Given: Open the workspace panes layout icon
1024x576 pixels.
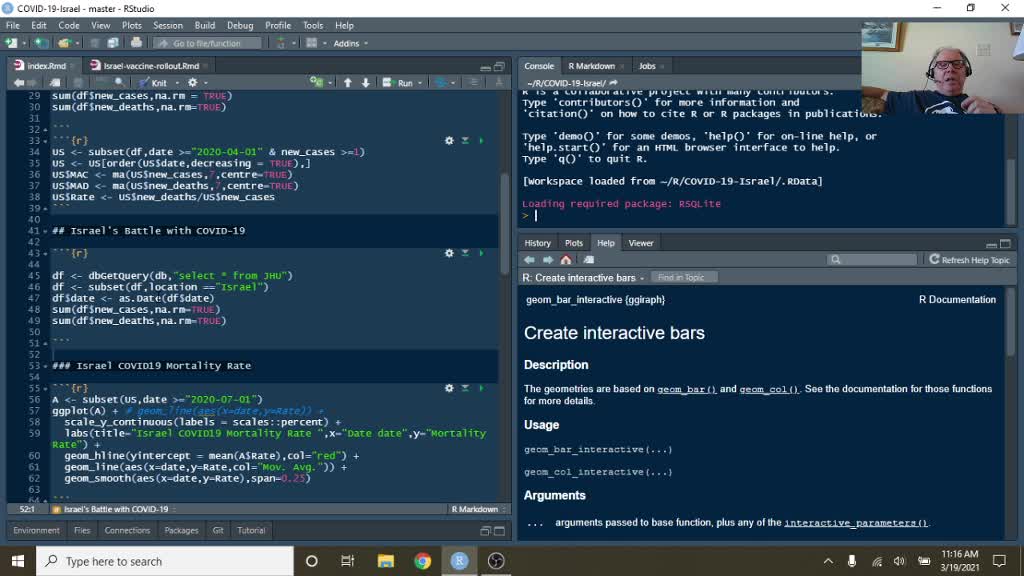Looking at the screenshot, I should click(x=312, y=43).
